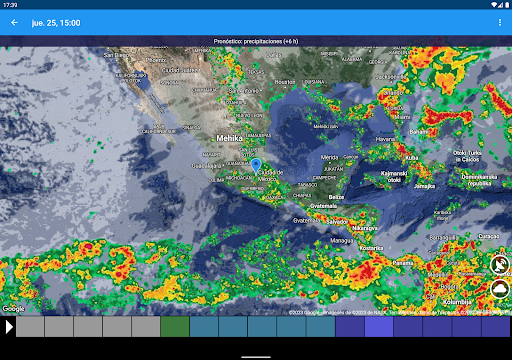Click the 'Belize' label on map
Image resolution: width=512 pixels, height=360 pixels.
tap(336, 197)
